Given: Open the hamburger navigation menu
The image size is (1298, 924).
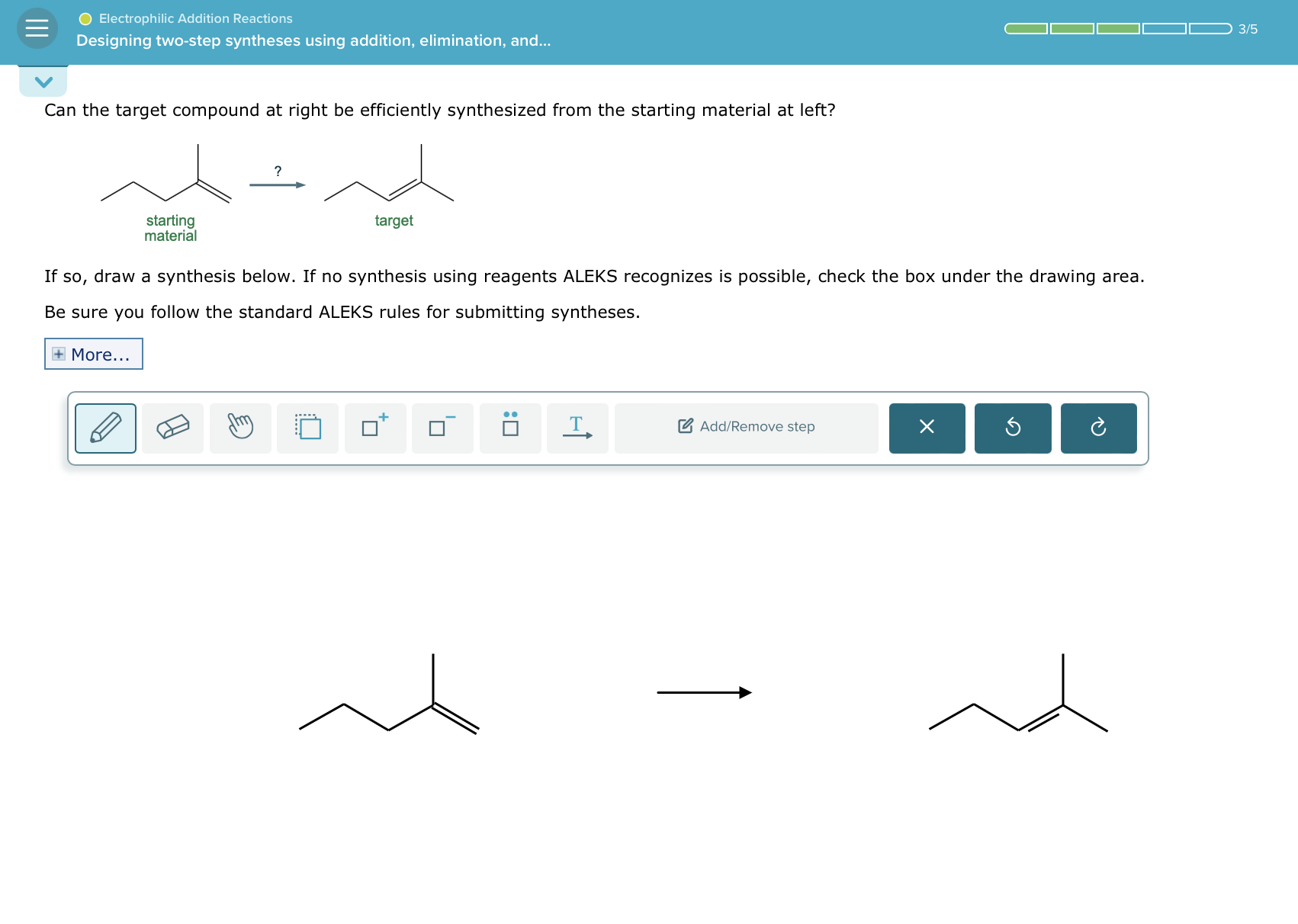Looking at the screenshot, I should coord(37,28).
